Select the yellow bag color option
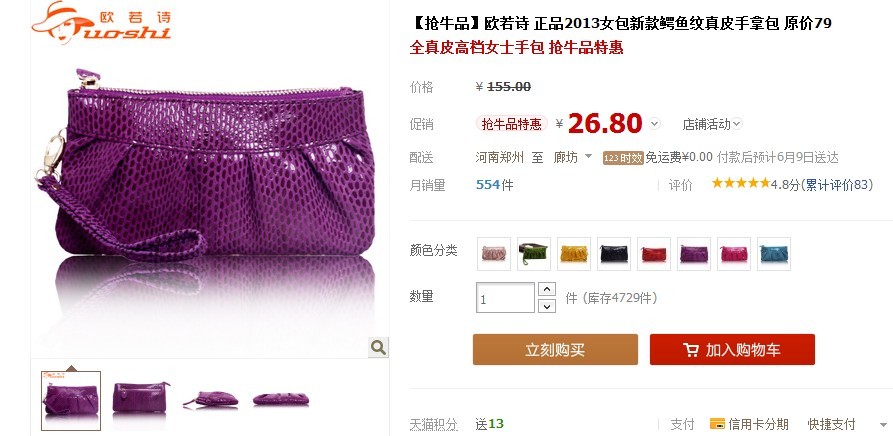893x436 pixels. (x=574, y=253)
